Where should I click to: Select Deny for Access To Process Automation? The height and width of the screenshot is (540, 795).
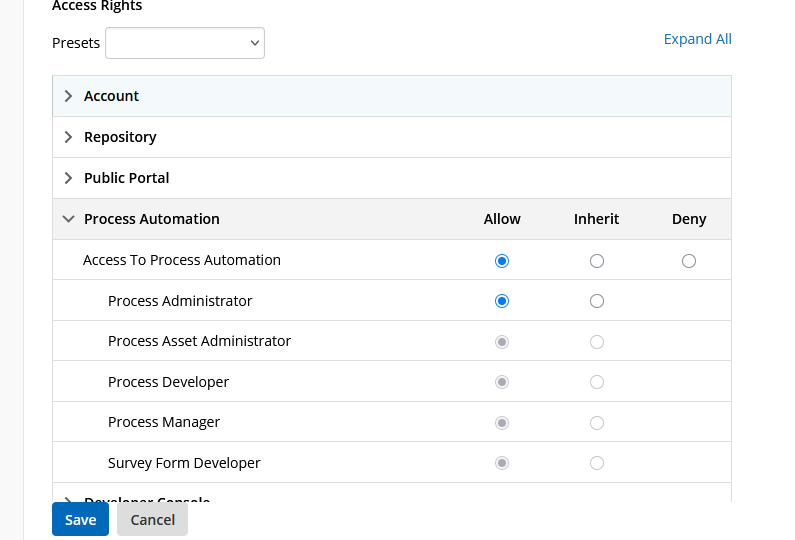[689, 261]
